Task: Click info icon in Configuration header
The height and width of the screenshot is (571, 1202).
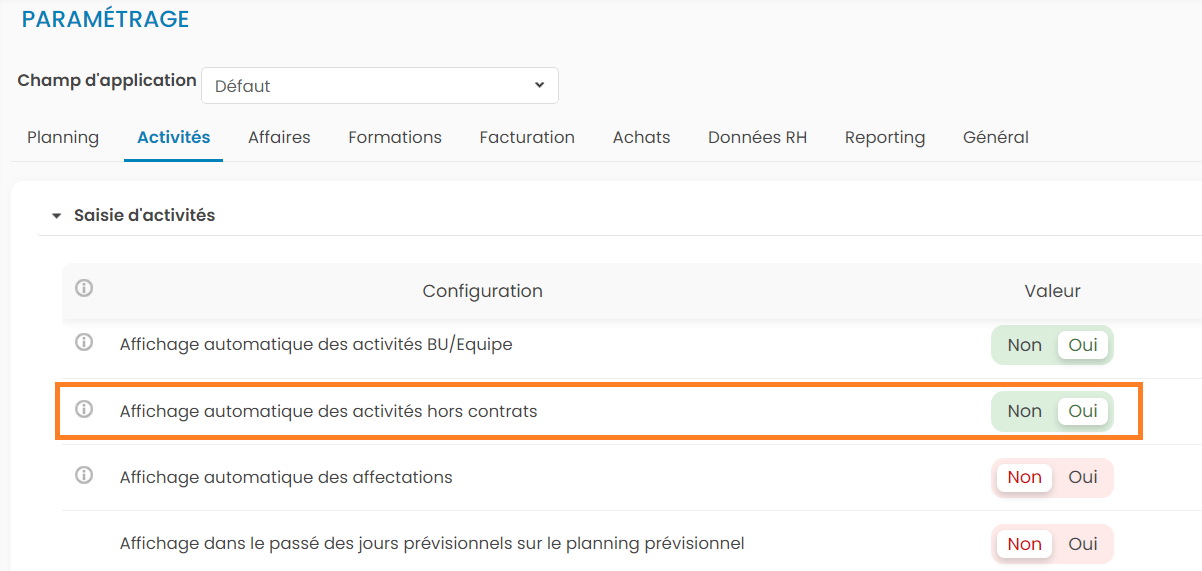Action: tap(84, 289)
